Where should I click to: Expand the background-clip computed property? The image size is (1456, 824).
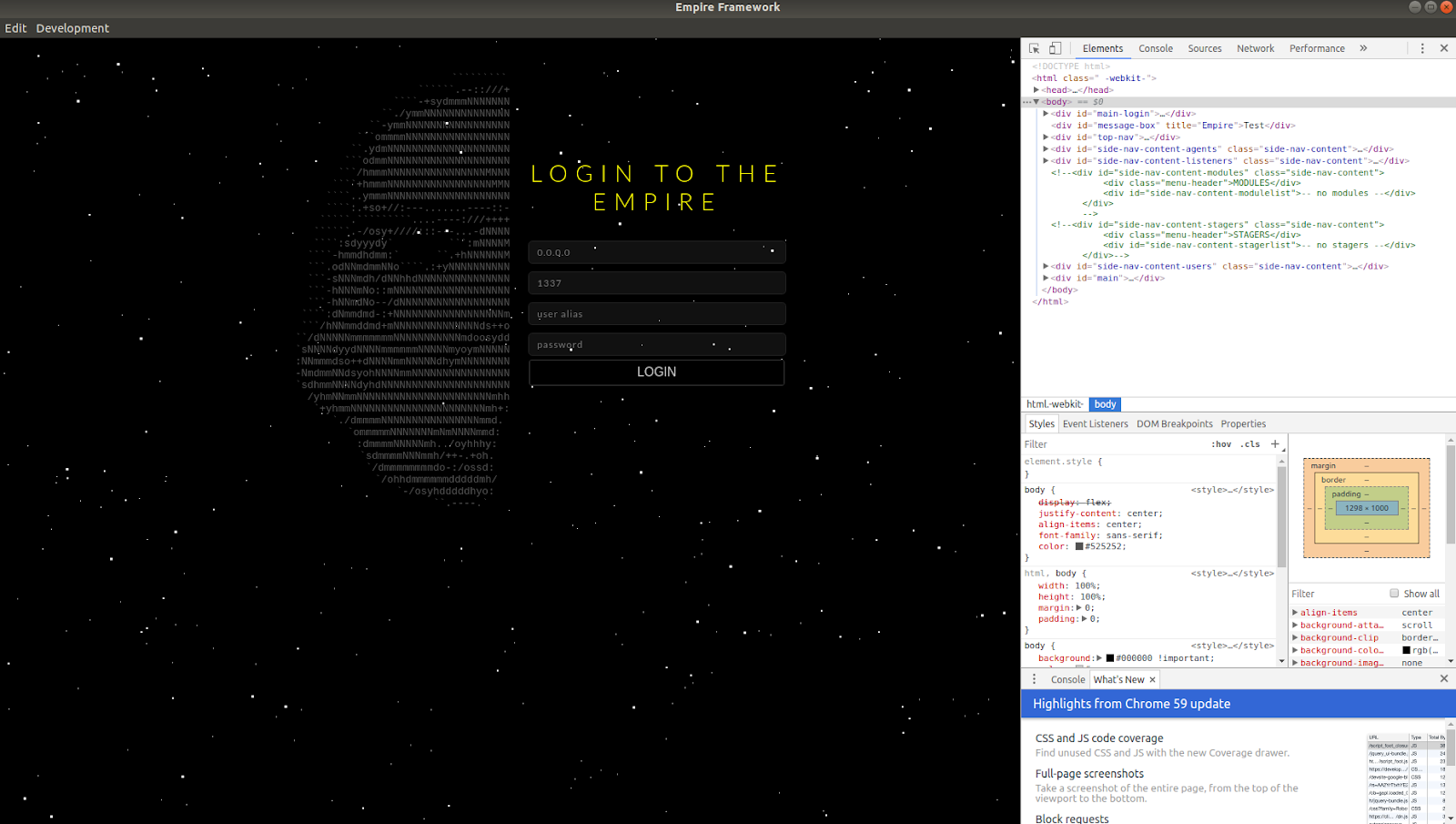(x=1295, y=638)
